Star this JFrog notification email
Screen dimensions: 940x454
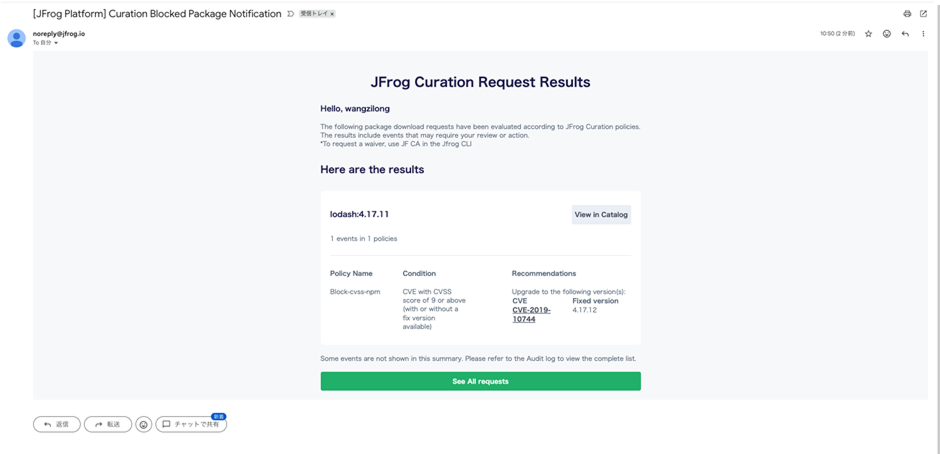[868, 34]
